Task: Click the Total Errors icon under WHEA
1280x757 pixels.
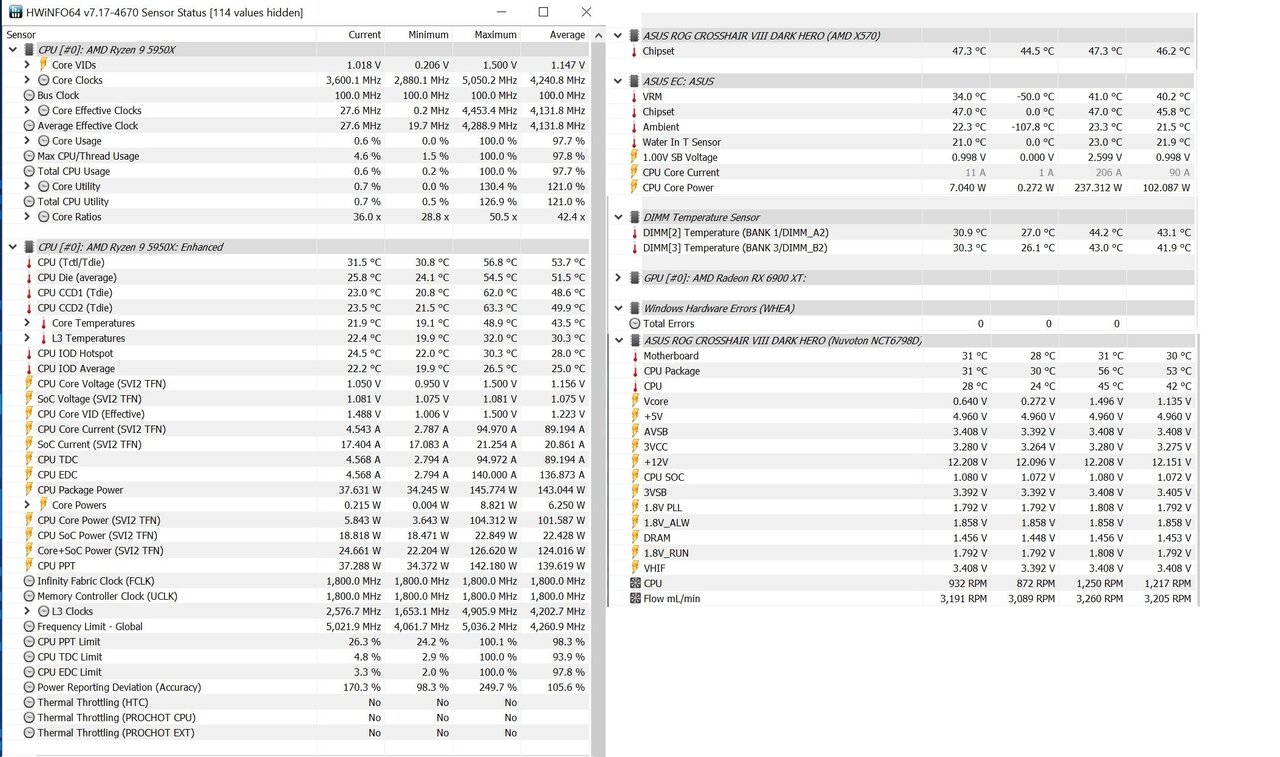Action: (x=636, y=324)
